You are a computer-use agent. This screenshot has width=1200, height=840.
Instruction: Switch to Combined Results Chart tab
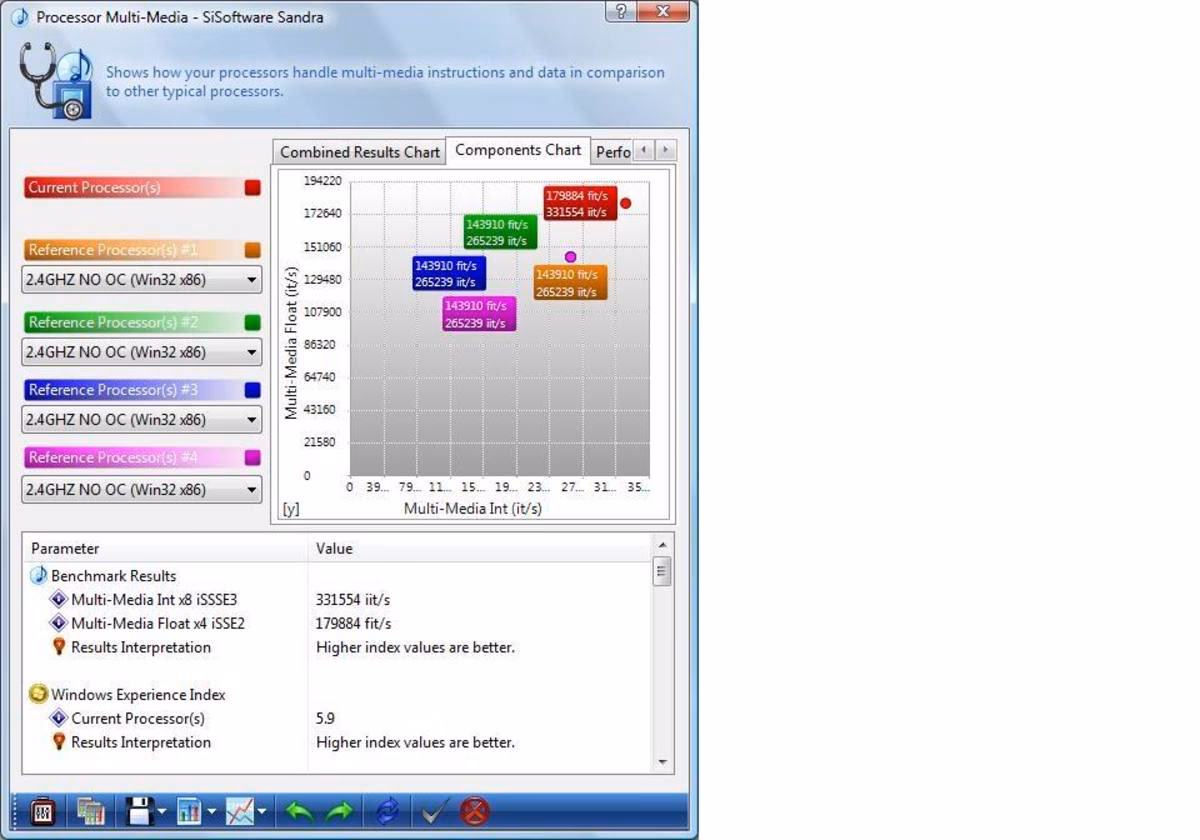[359, 152]
